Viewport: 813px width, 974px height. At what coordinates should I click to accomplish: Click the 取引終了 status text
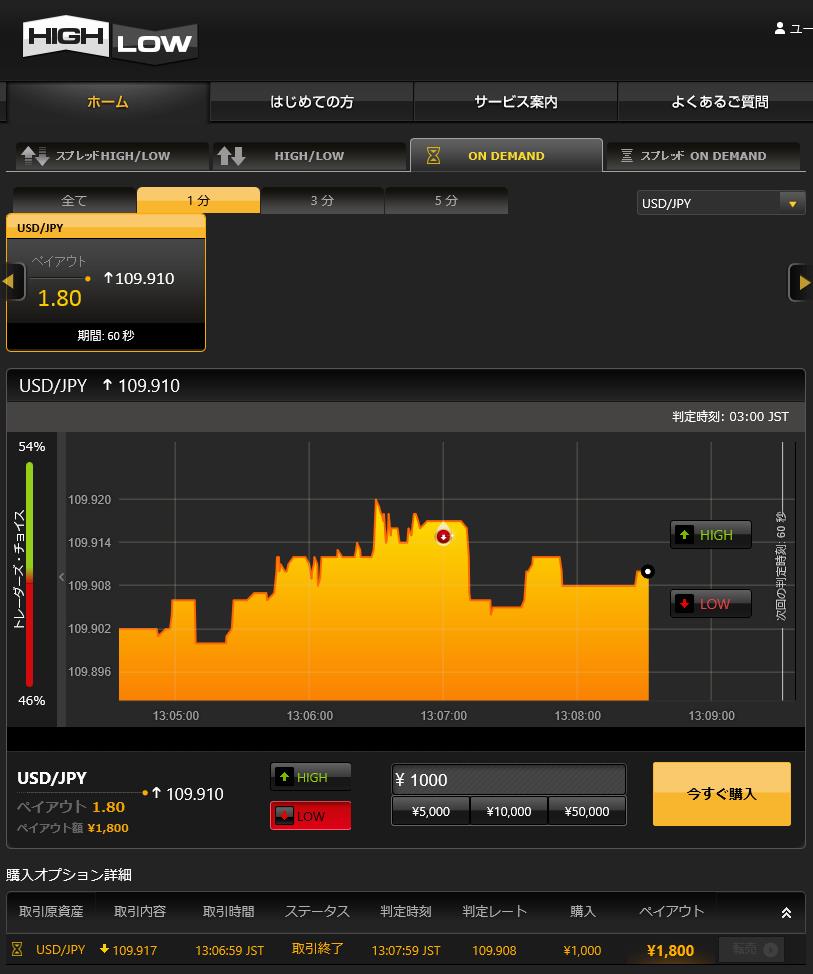point(317,949)
